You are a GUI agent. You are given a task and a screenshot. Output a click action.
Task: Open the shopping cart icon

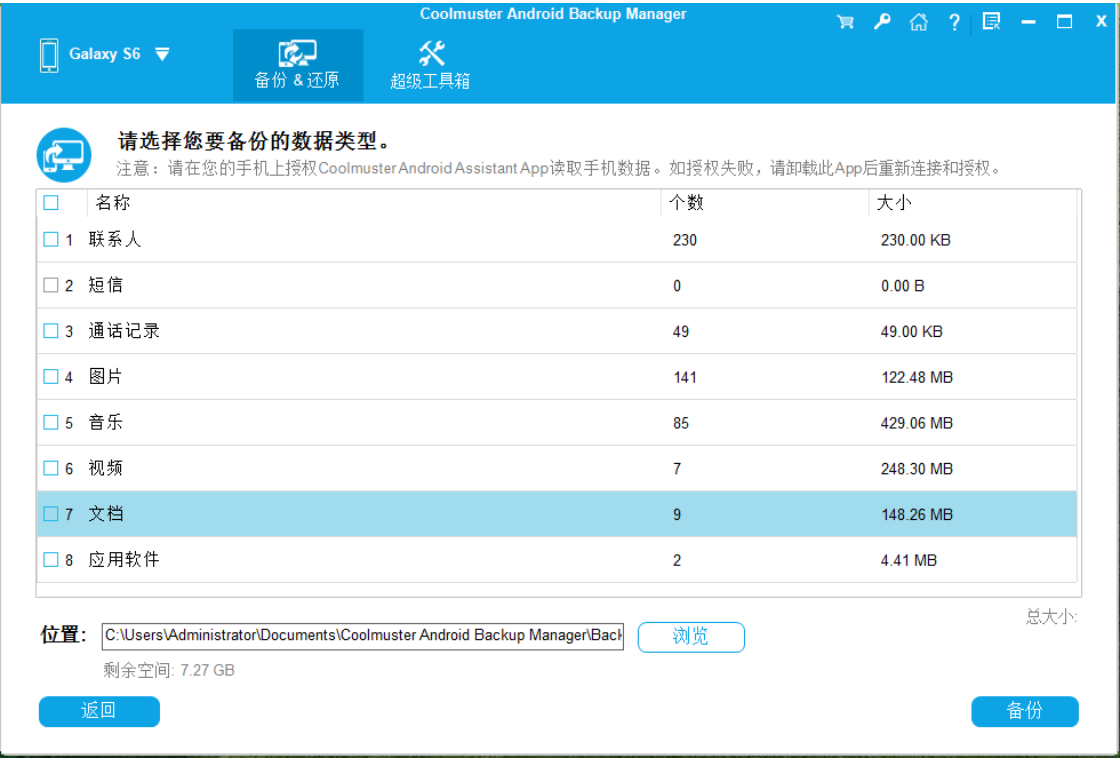coord(846,22)
